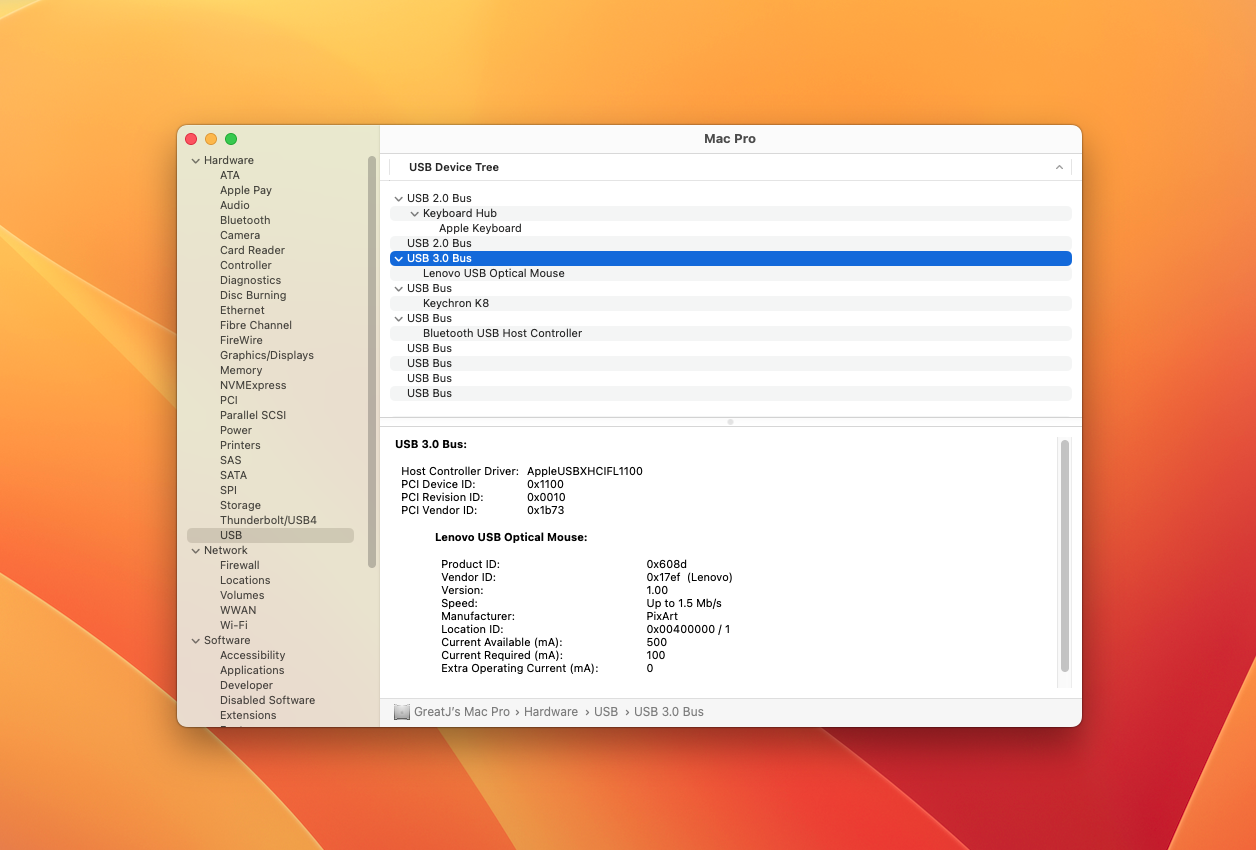Show Power information
Screen dimensions: 1256x850
pos(236,430)
